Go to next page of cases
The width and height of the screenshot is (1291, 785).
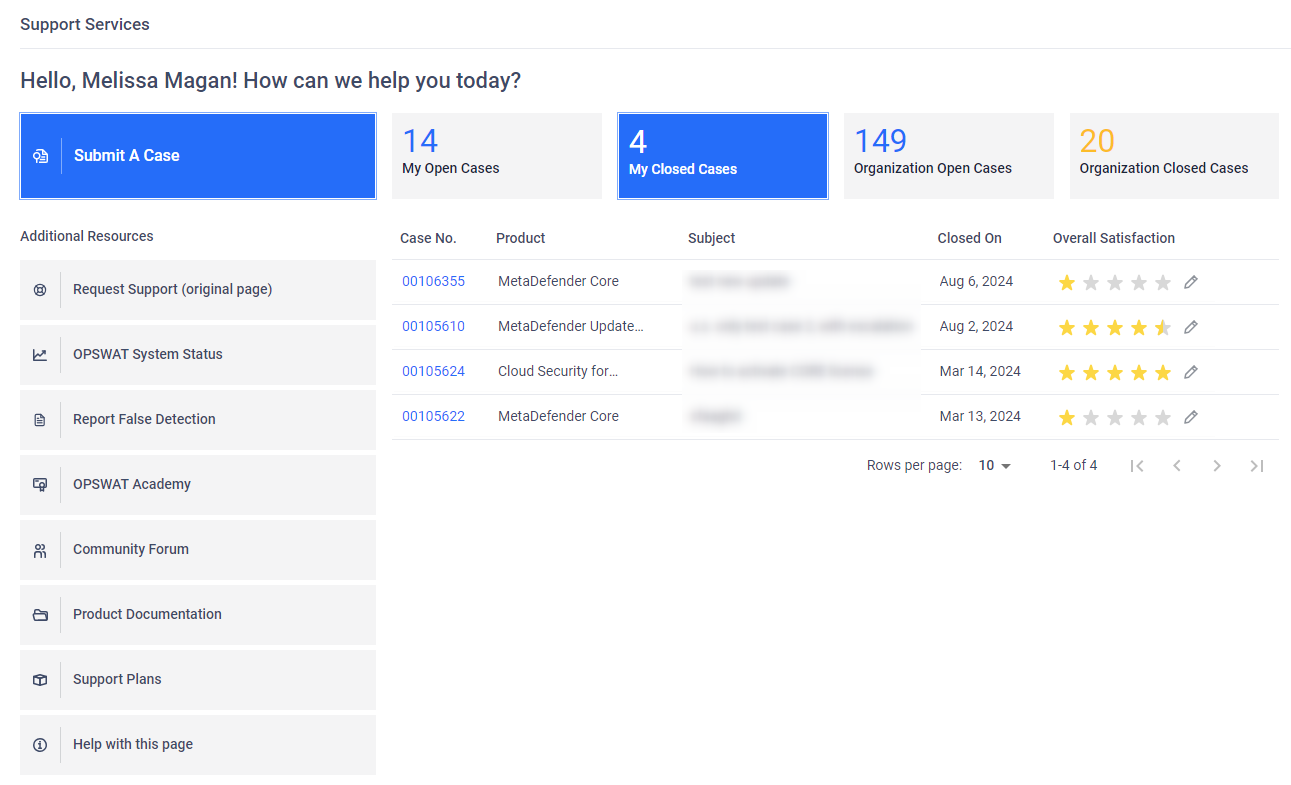(1217, 466)
